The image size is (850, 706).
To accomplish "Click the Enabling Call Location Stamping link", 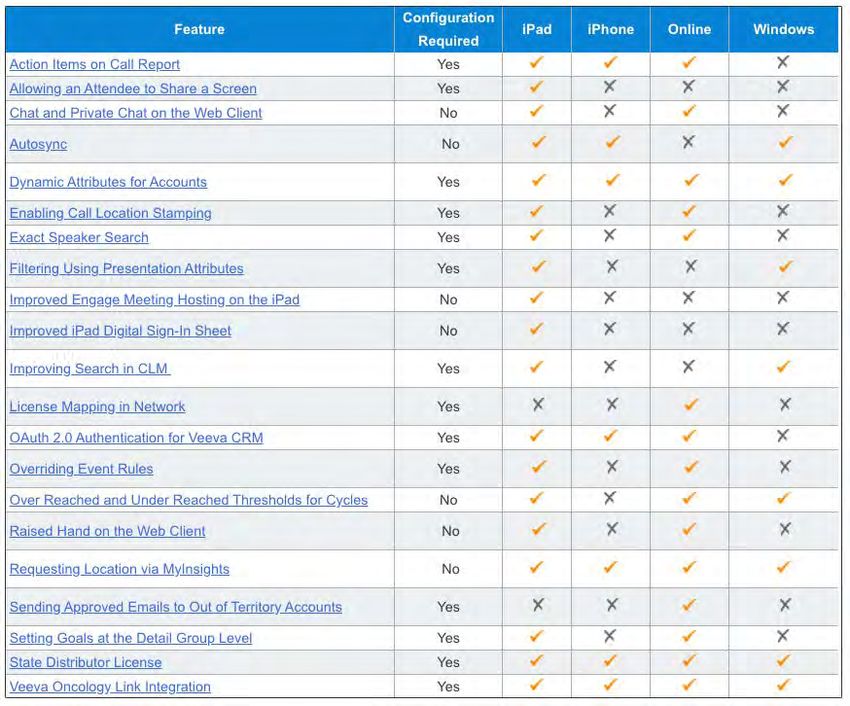I will tap(110, 213).
